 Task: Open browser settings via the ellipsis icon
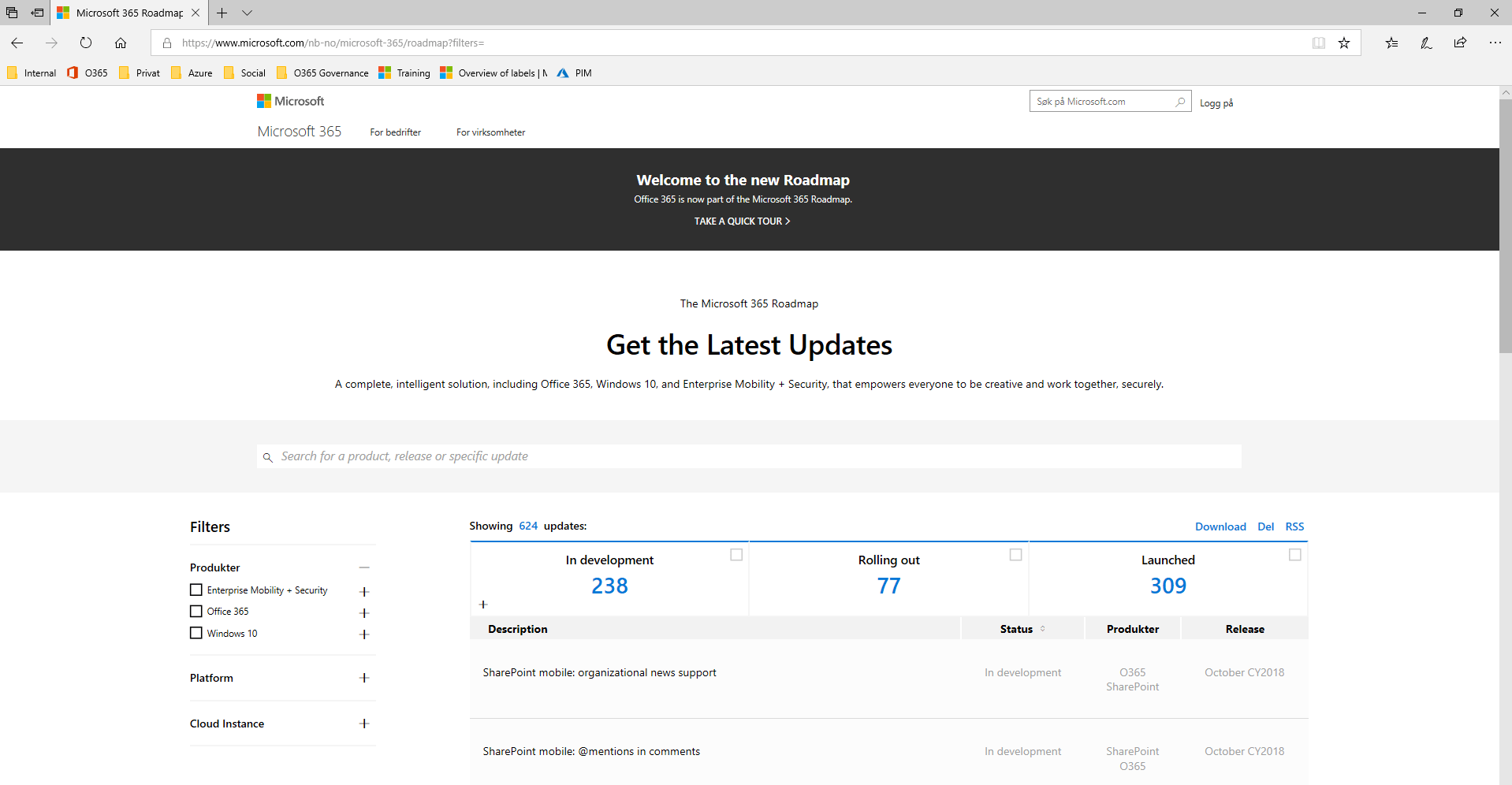[1495, 43]
